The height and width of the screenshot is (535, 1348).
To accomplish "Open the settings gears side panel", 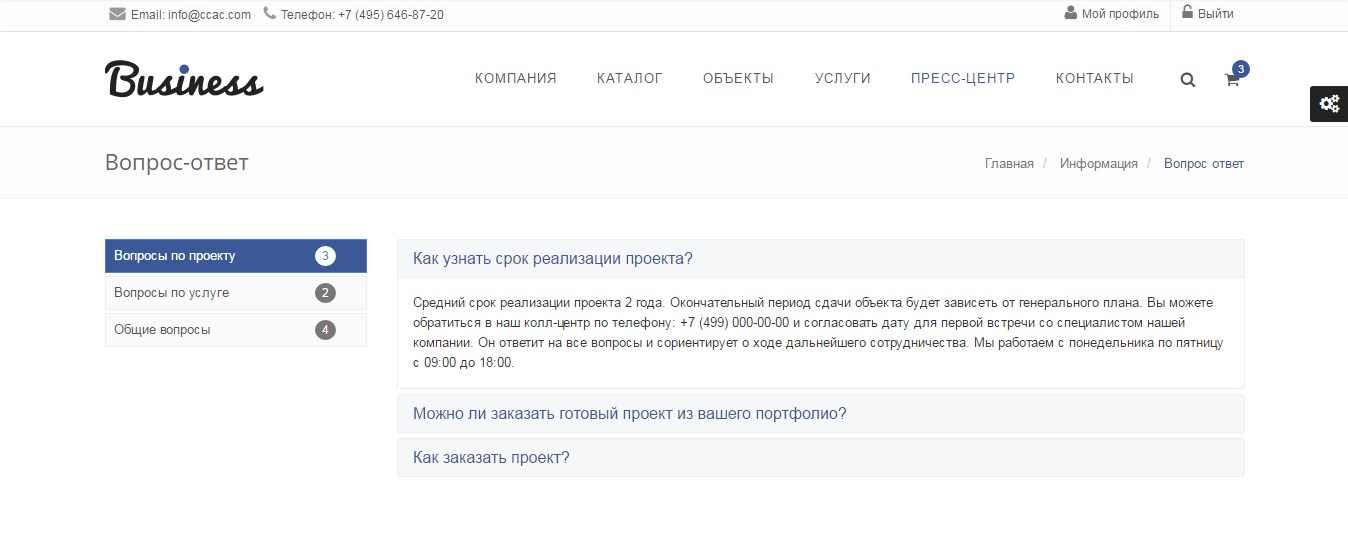I will (x=1329, y=104).
